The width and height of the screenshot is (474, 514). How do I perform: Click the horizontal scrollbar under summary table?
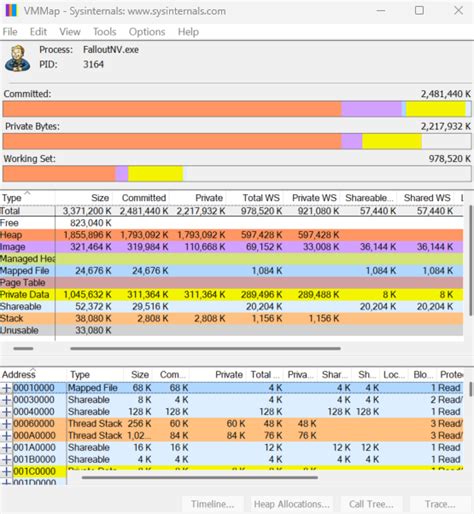[x=205, y=349]
